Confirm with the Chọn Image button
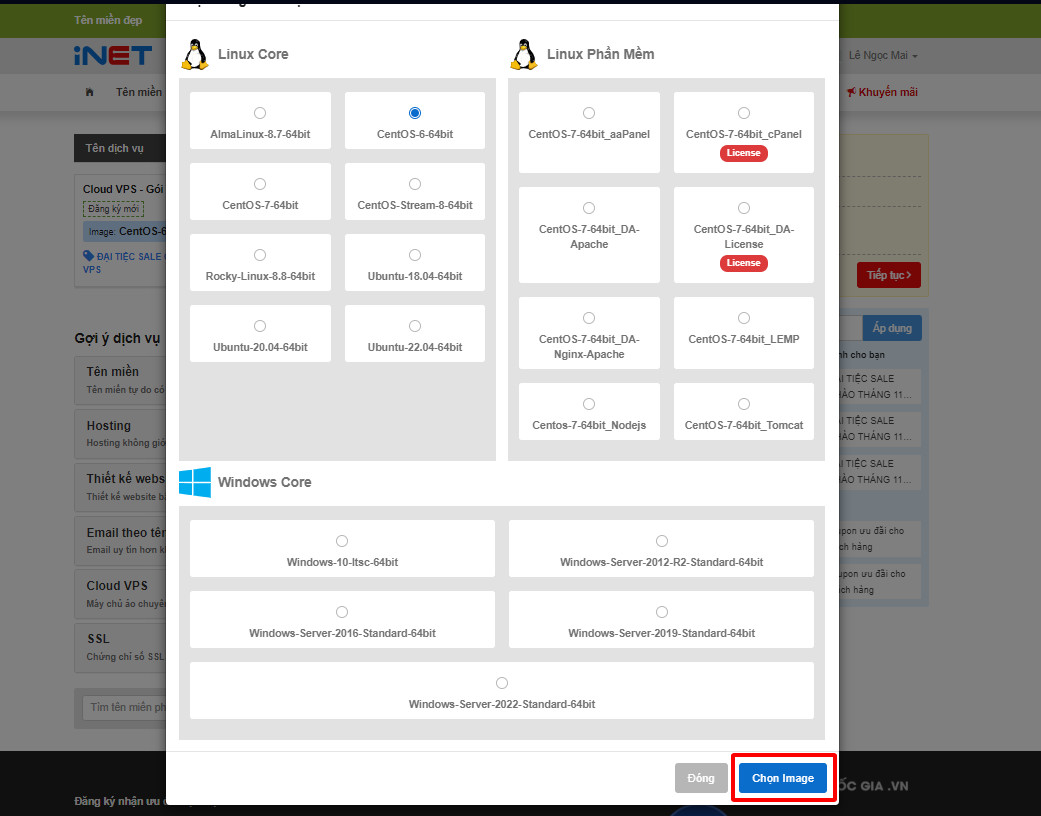This screenshot has height=816, width=1041. coord(783,778)
